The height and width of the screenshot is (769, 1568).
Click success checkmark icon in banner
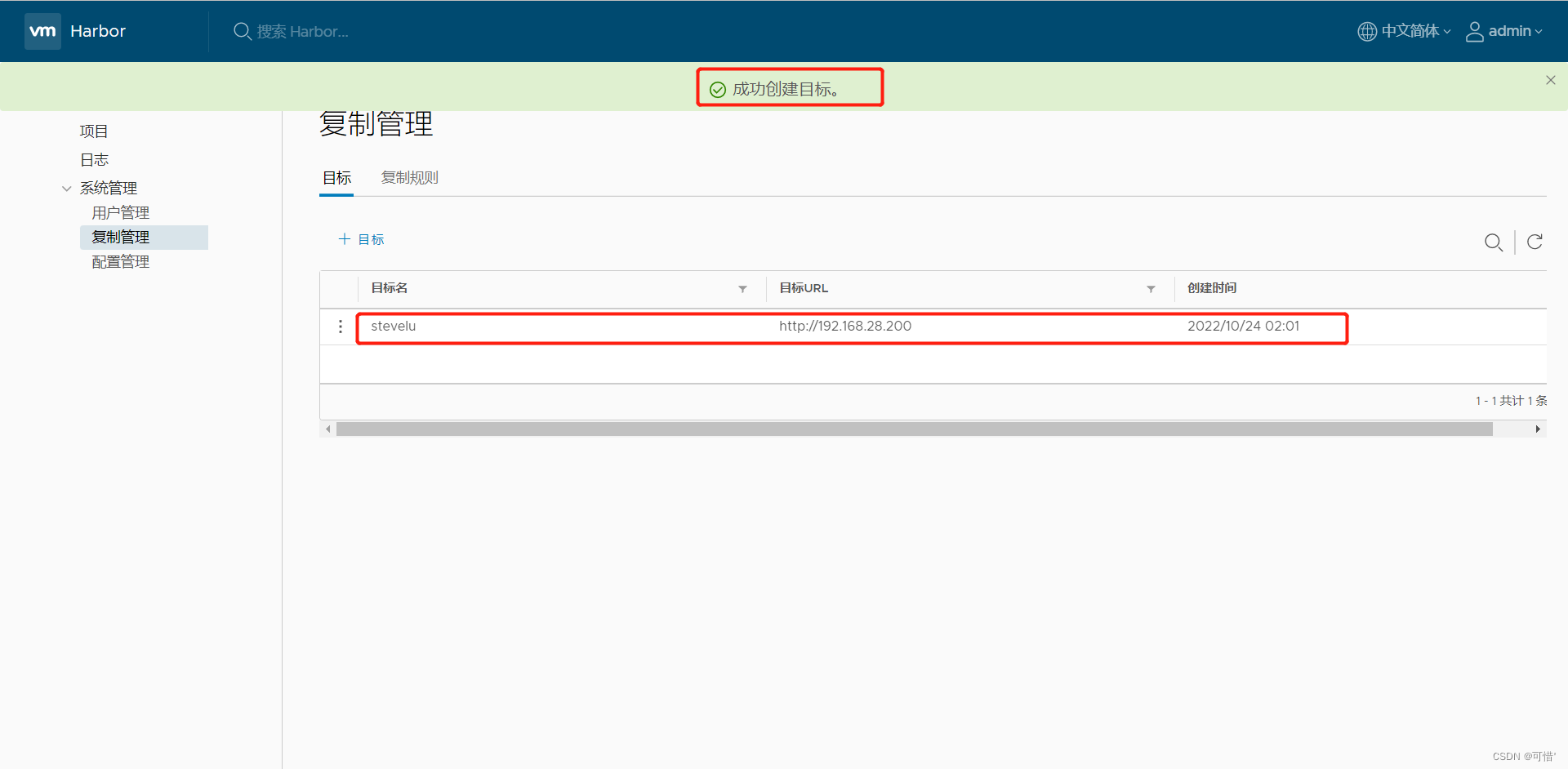tap(717, 90)
